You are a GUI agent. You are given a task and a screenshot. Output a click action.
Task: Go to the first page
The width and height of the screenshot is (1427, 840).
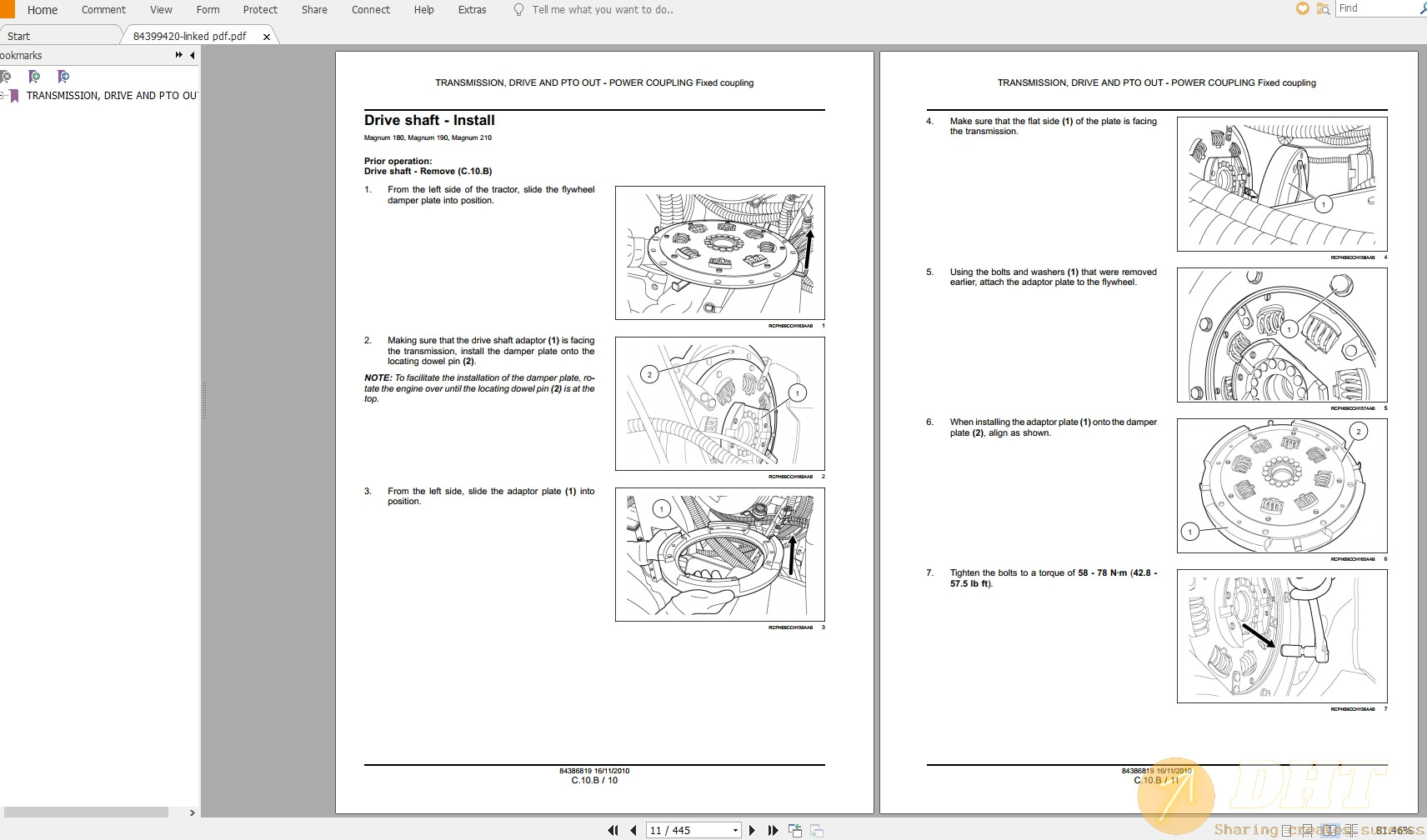pyautogui.click(x=613, y=830)
